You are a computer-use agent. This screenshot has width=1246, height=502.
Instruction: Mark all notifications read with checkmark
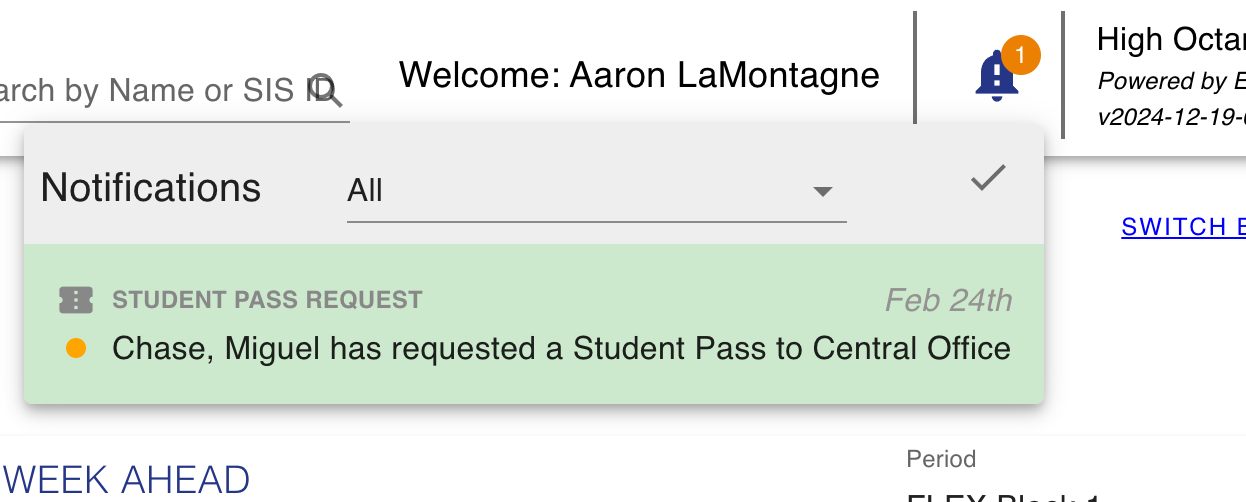pos(988,179)
